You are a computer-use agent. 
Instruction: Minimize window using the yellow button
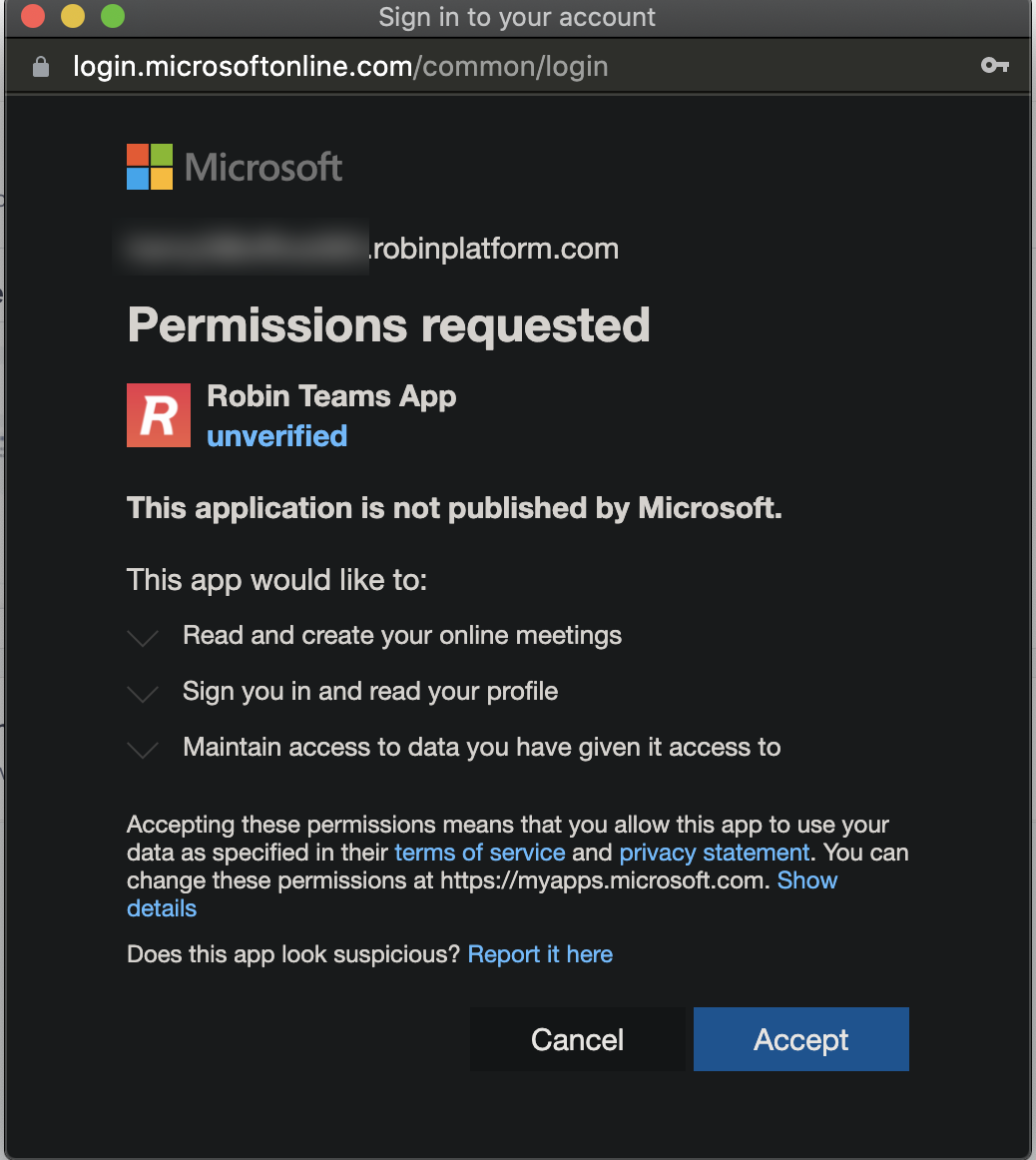(72, 16)
